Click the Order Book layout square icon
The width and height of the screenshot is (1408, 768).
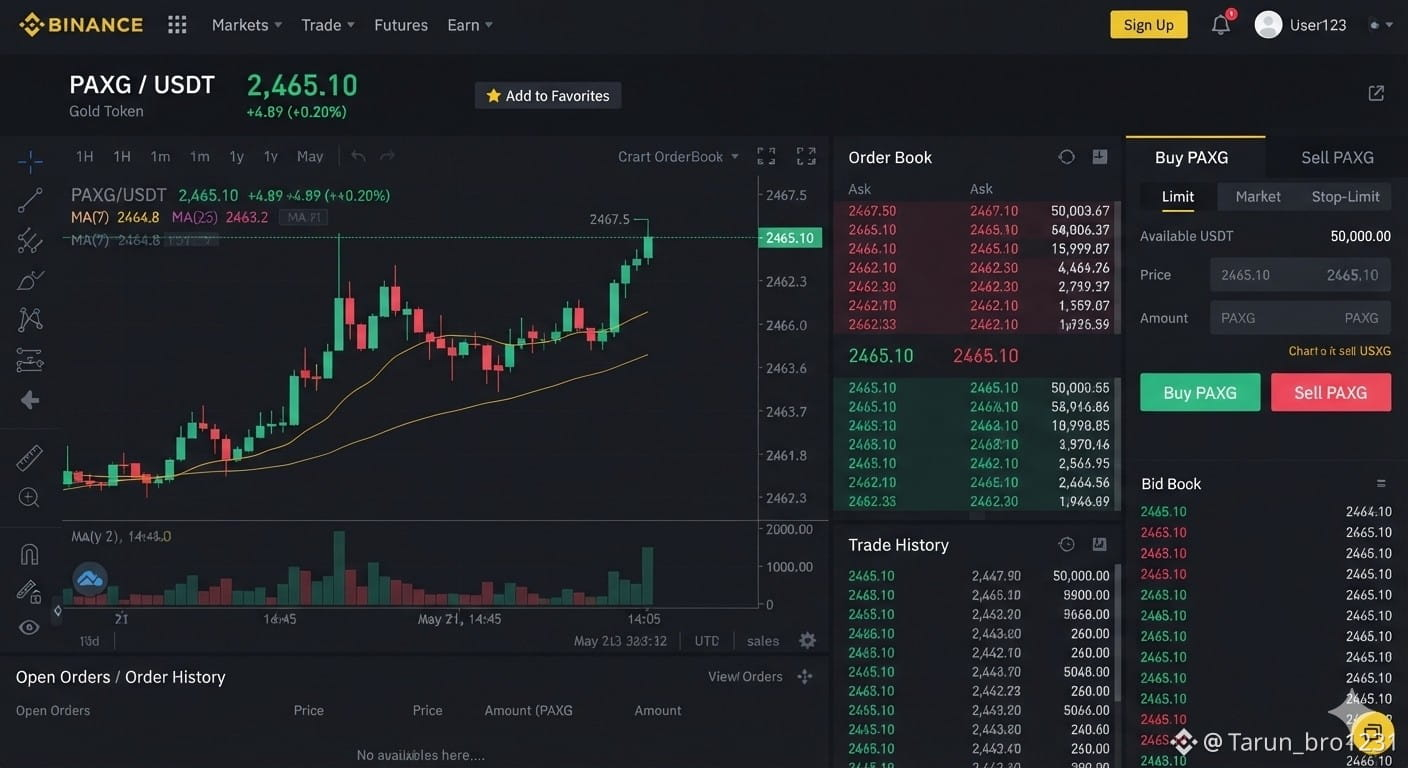1100,157
